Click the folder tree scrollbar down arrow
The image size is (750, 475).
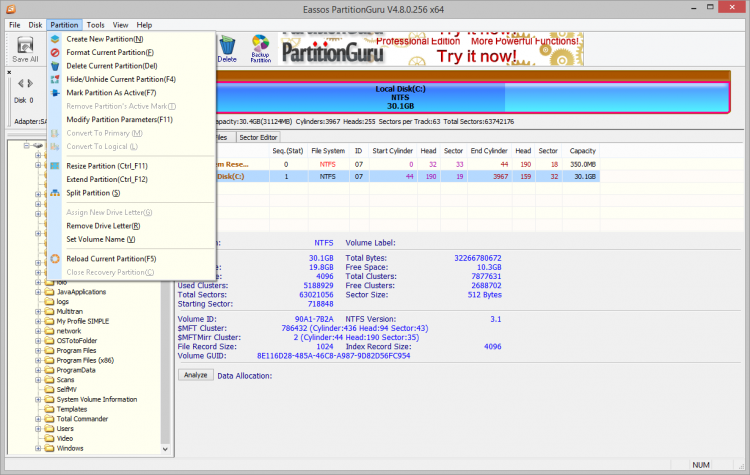click(165, 449)
